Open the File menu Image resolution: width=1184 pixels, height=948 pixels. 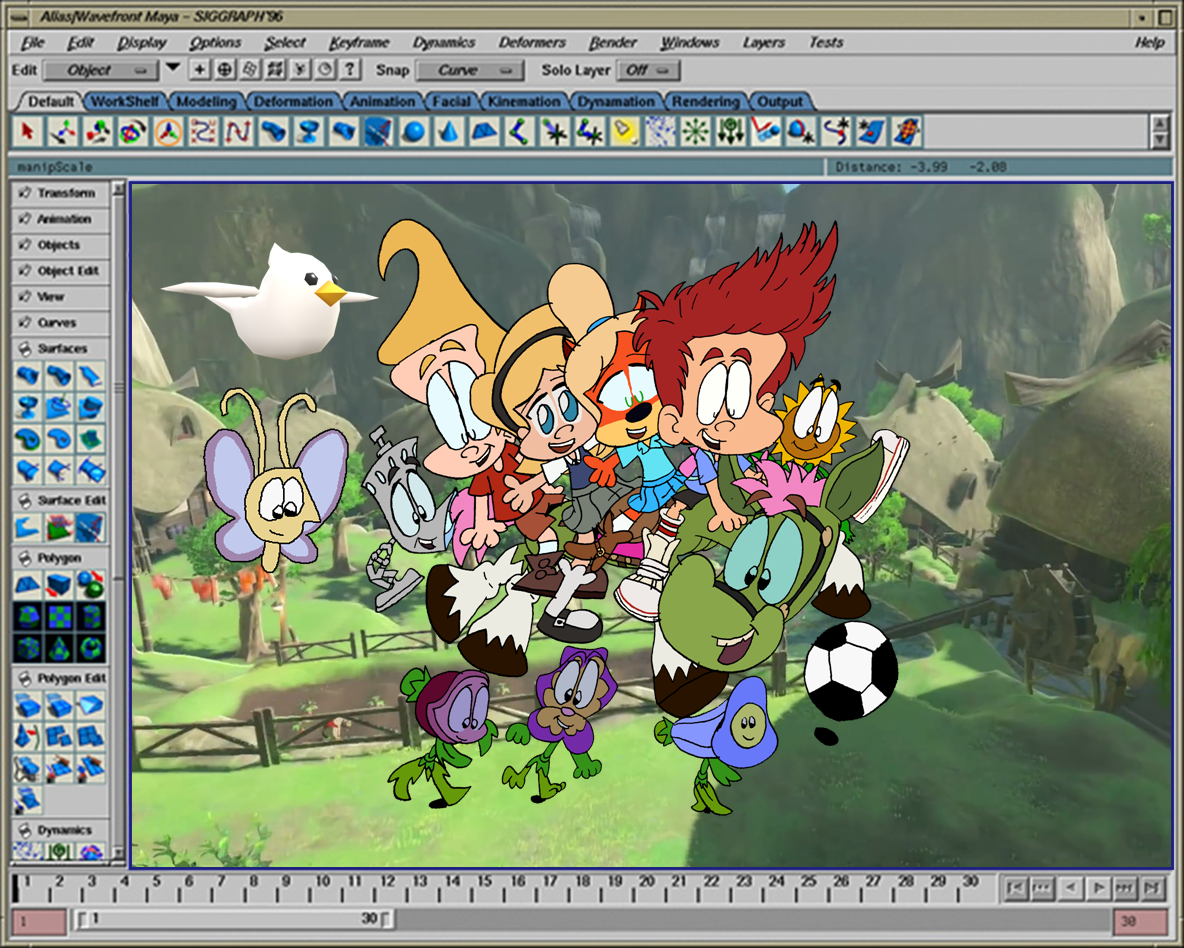pyautogui.click(x=32, y=42)
